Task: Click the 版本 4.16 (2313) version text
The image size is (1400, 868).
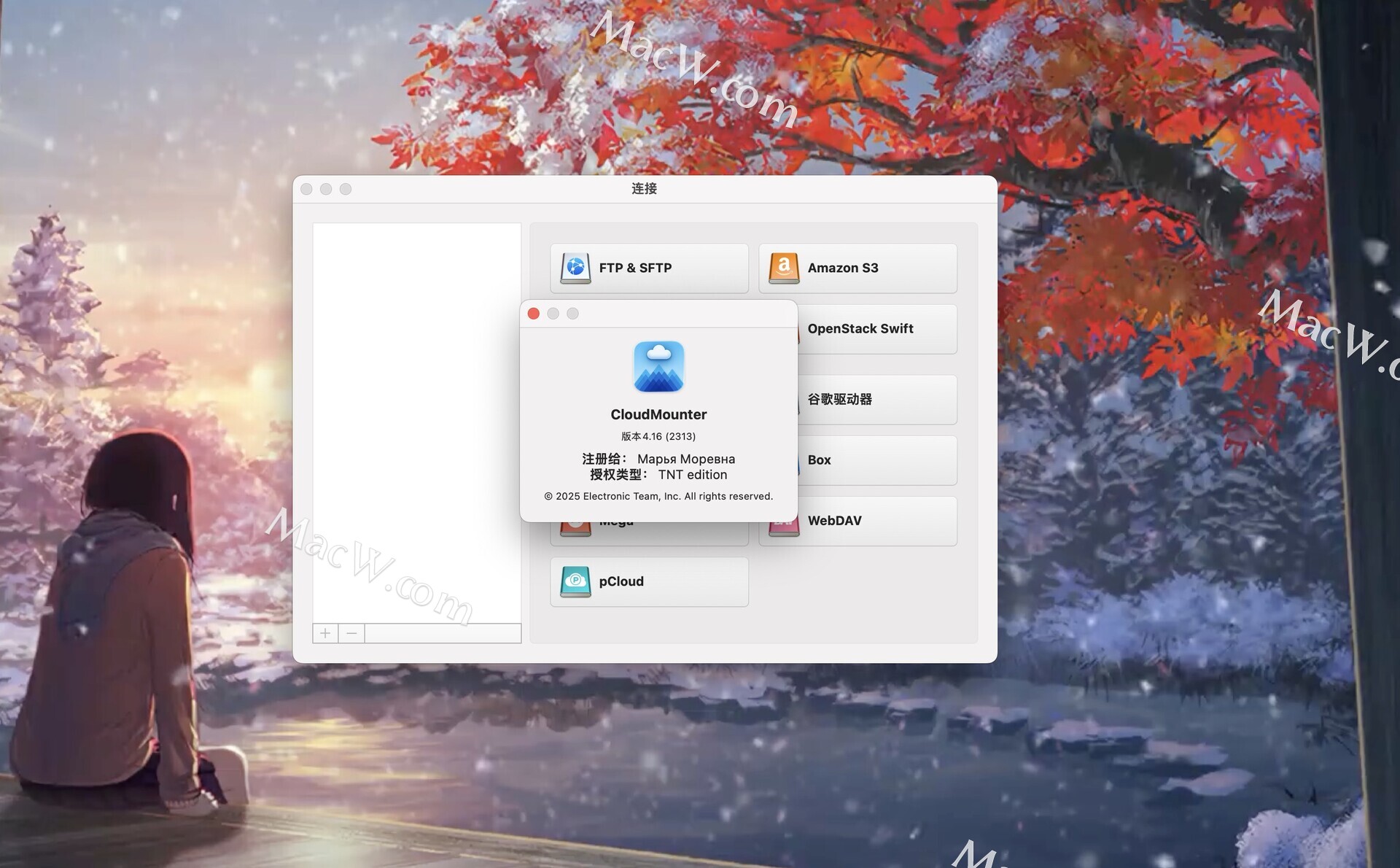Action: tap(658, 436)
